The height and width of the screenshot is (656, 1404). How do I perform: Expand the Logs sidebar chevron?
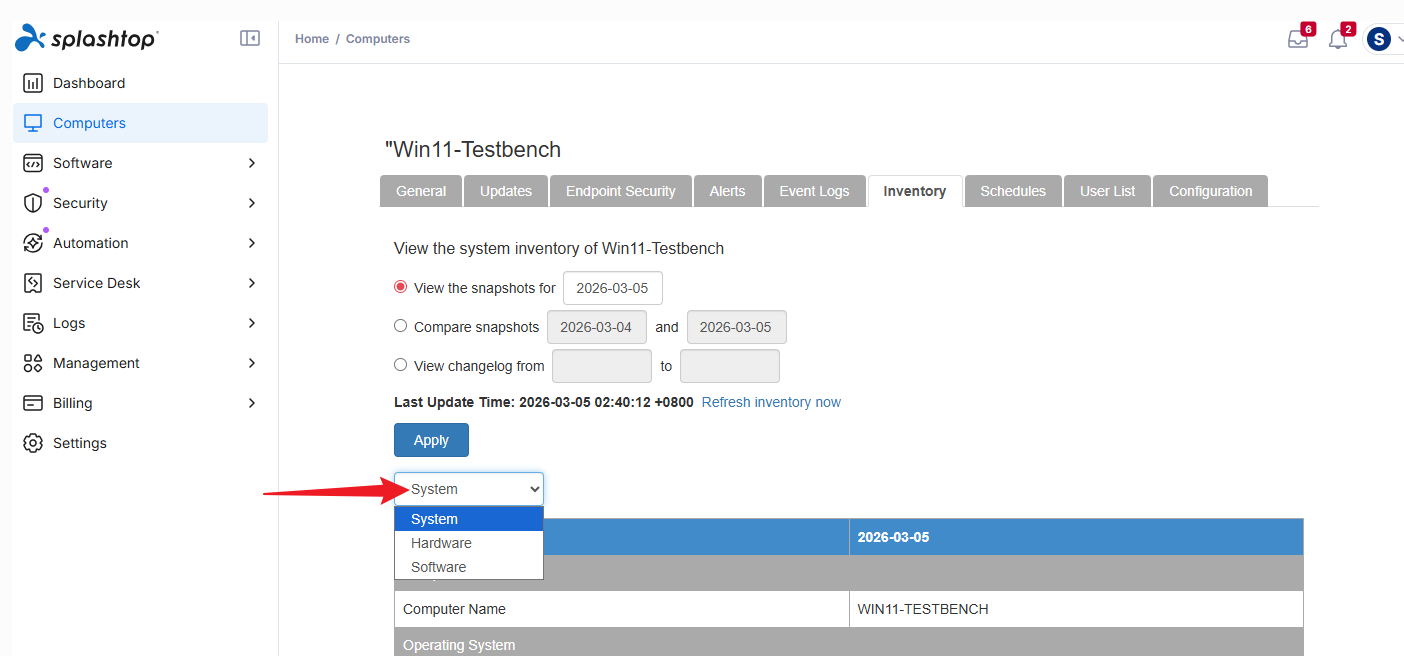[252, 323]
